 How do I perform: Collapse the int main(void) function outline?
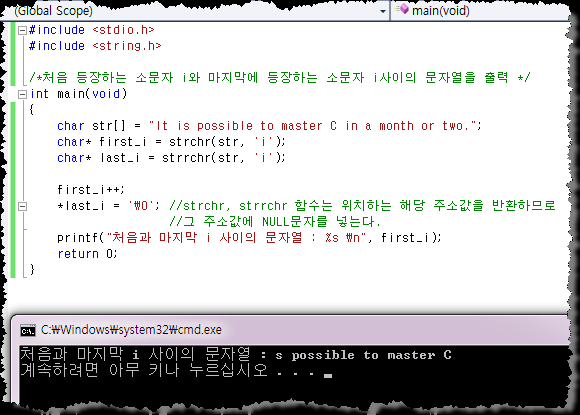[23, 94]
